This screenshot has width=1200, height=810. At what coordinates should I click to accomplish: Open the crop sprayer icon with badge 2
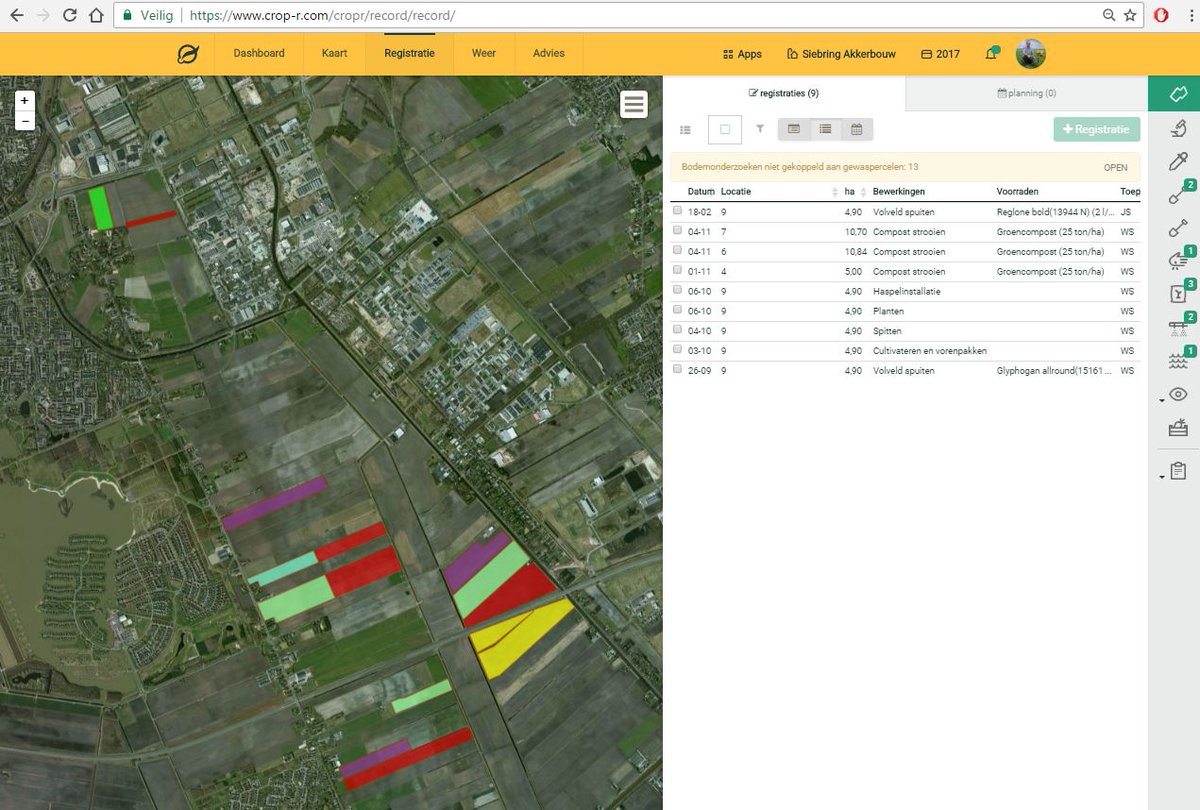1178,327
